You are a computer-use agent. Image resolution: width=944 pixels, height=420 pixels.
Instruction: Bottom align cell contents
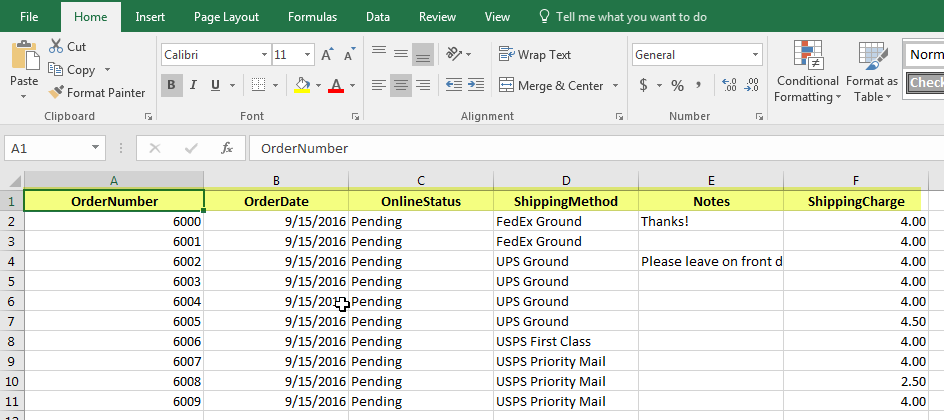(x=423, y=55)
